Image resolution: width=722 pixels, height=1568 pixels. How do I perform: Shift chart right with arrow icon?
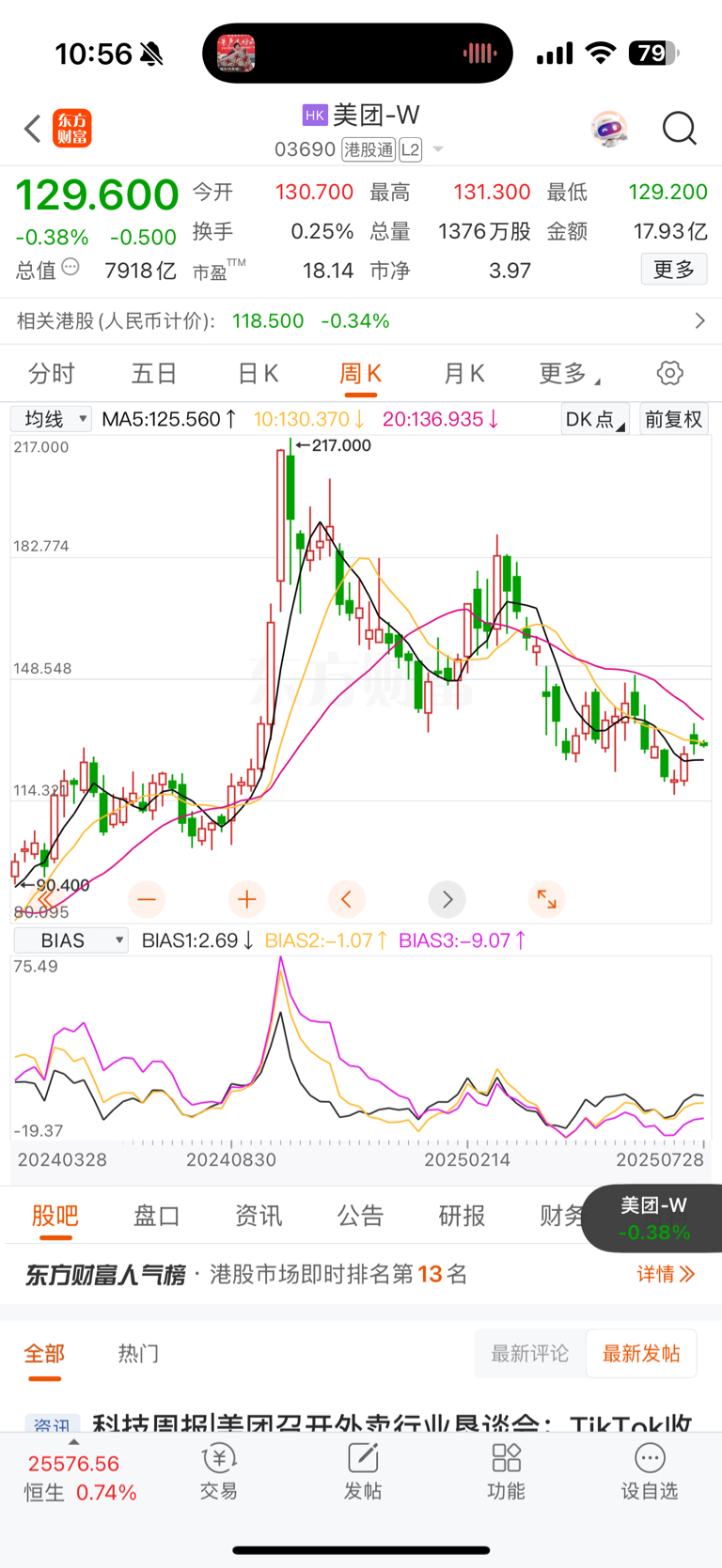(447, 899)
